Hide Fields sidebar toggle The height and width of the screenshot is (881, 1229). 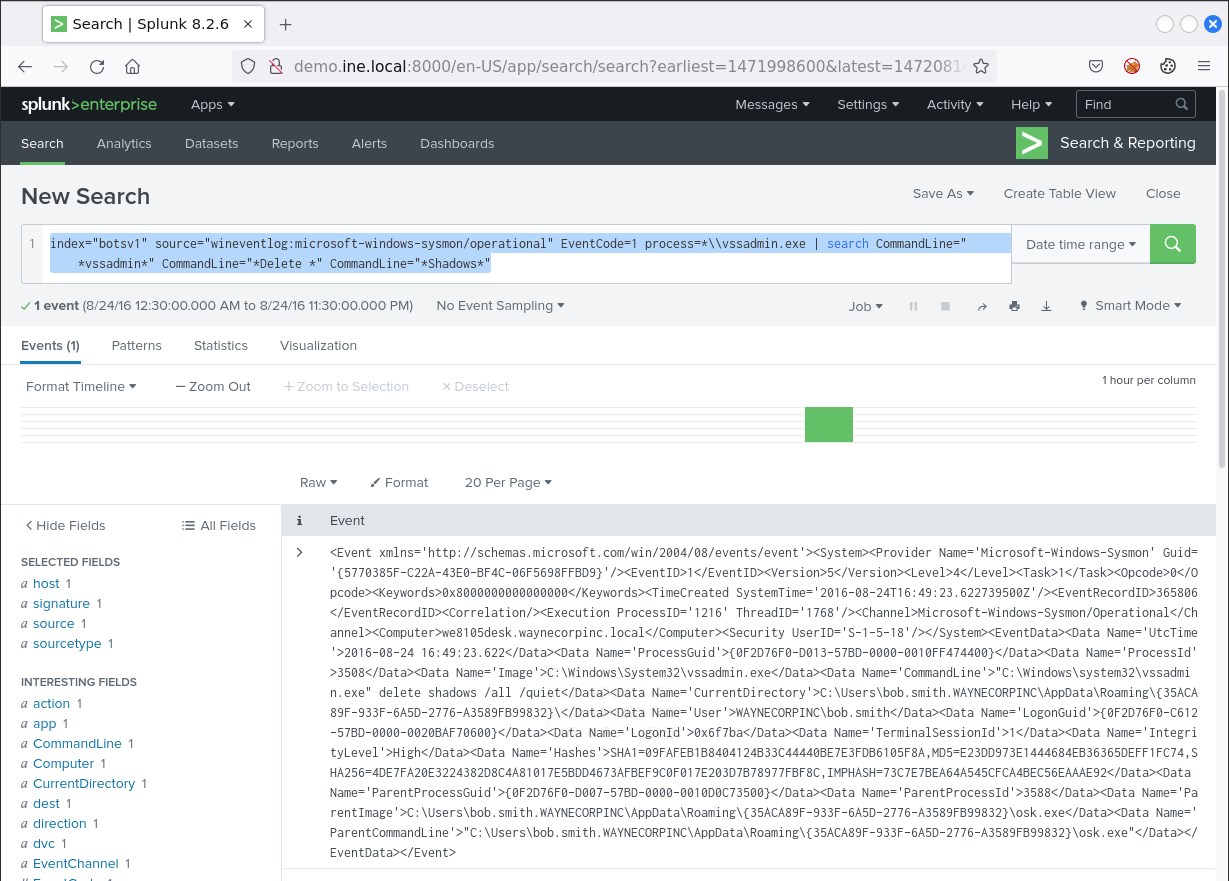[x=65, y=525]
